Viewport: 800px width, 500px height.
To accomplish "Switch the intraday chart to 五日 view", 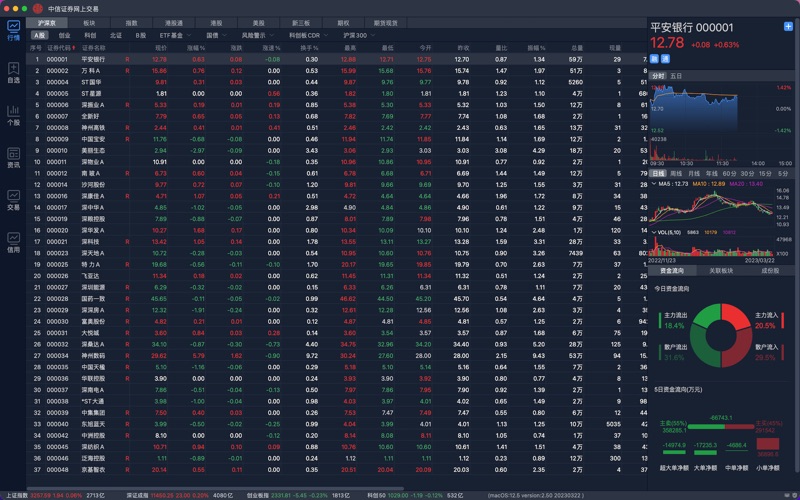I will [x=677, y=76].
